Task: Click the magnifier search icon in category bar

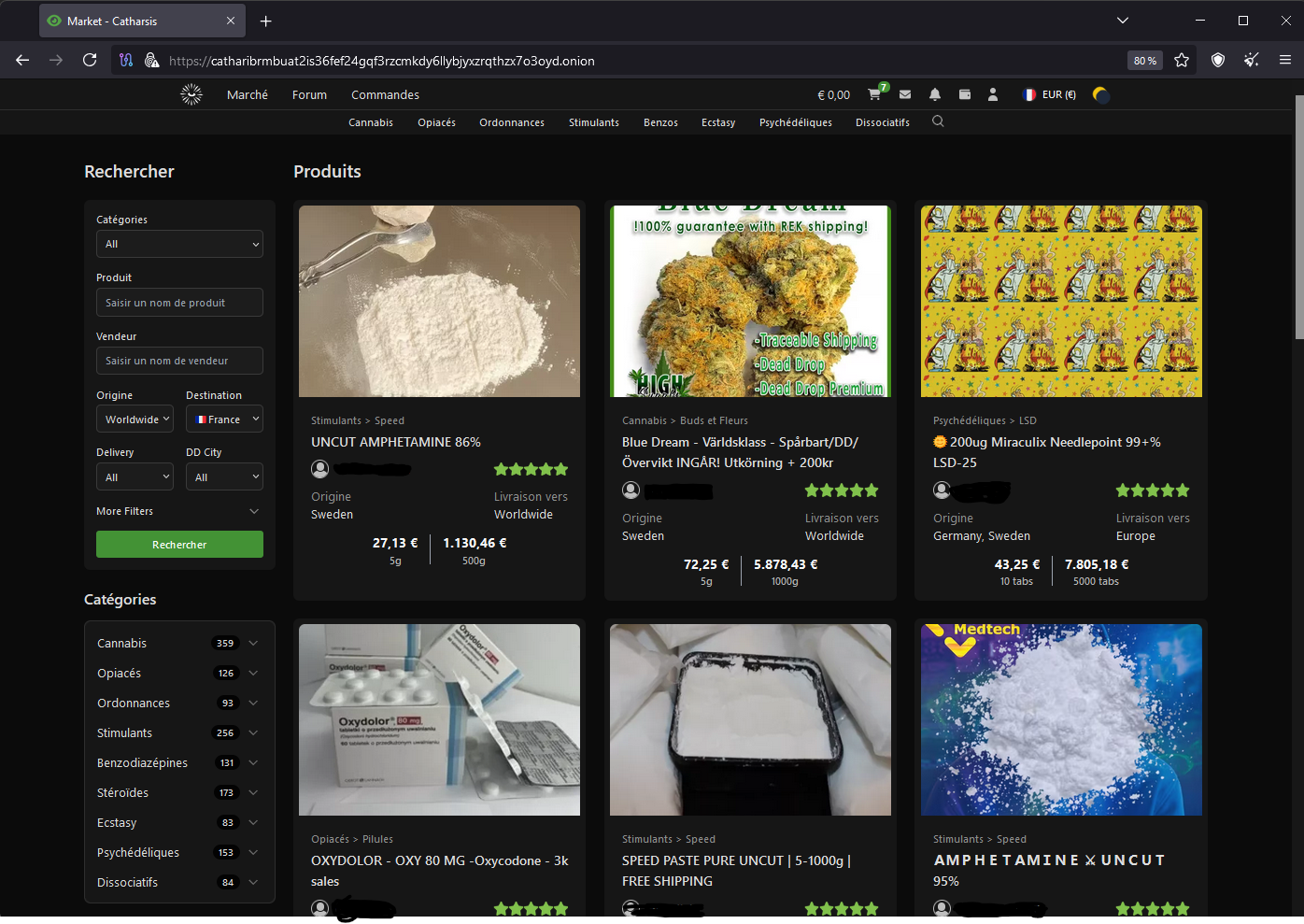Action: [938, 121]
